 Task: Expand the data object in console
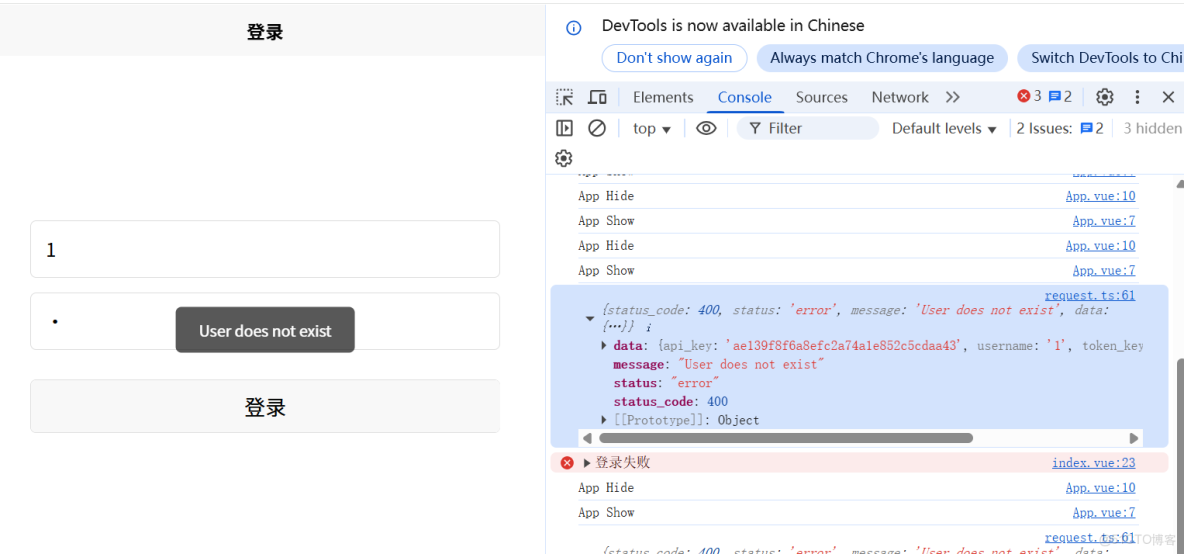tap(604, 345)
